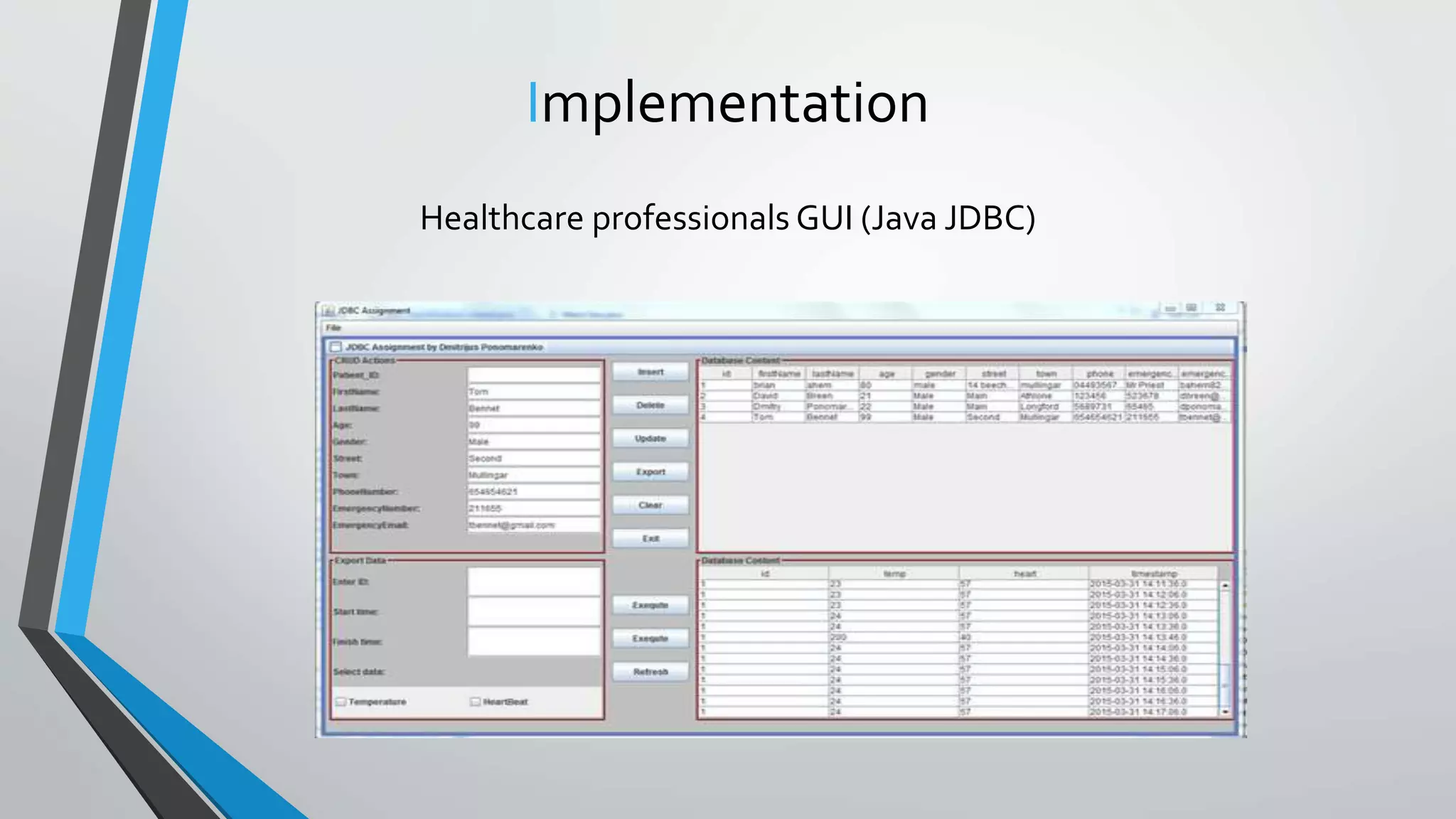This screenshot has width=1456, height=819.
Task: Click the Insert button
Action: pos(651,372)
